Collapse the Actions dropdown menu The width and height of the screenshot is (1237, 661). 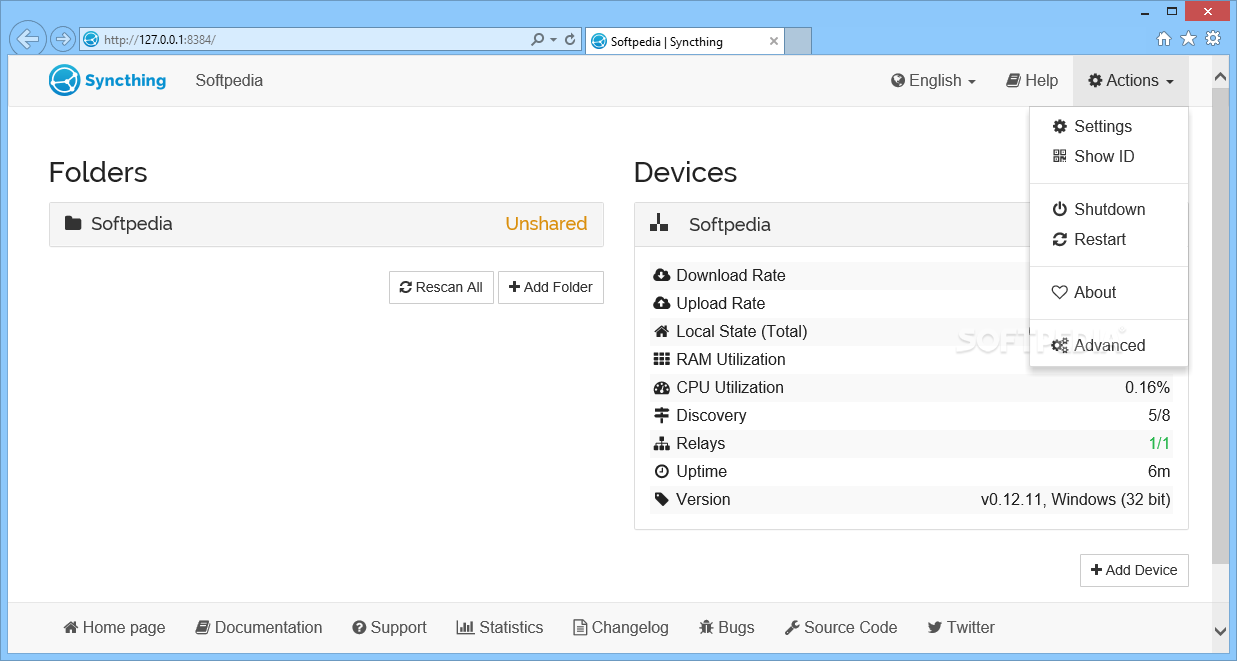point(1130,81)
